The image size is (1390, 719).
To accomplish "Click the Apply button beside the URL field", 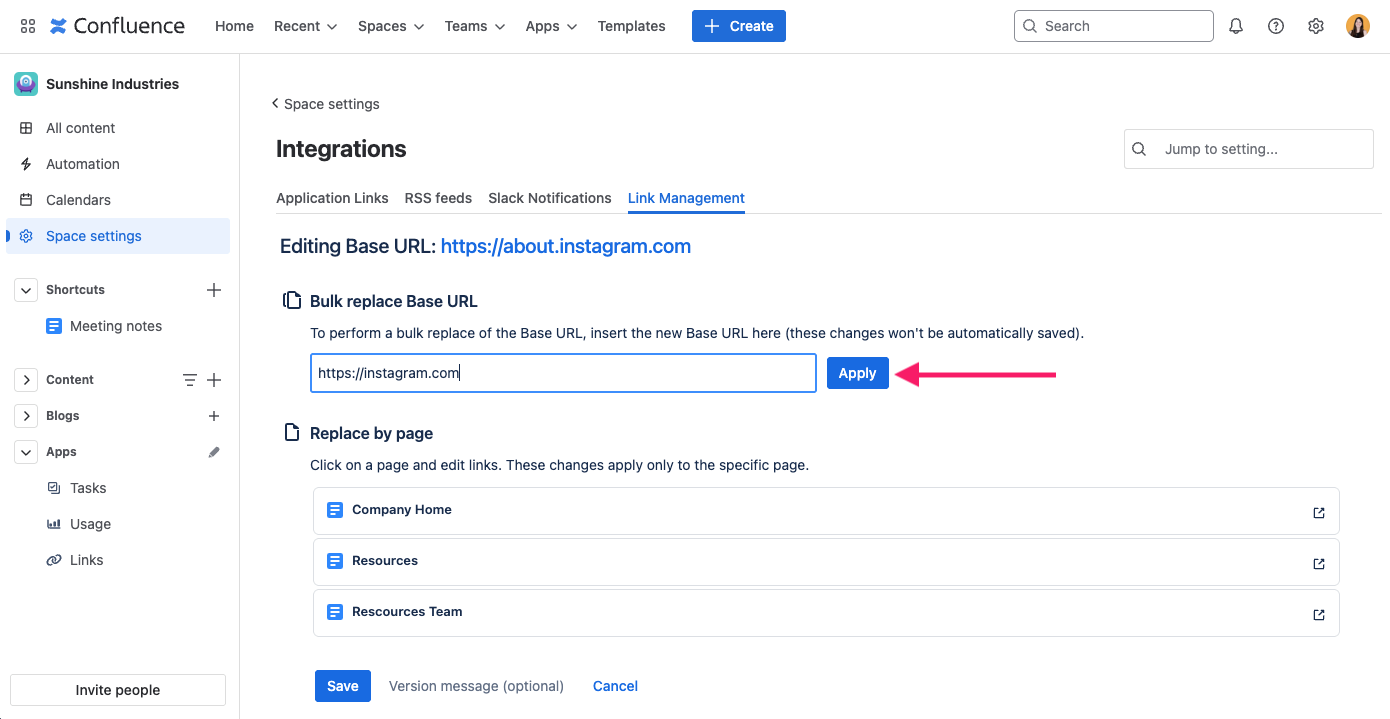I will (857, 373).
